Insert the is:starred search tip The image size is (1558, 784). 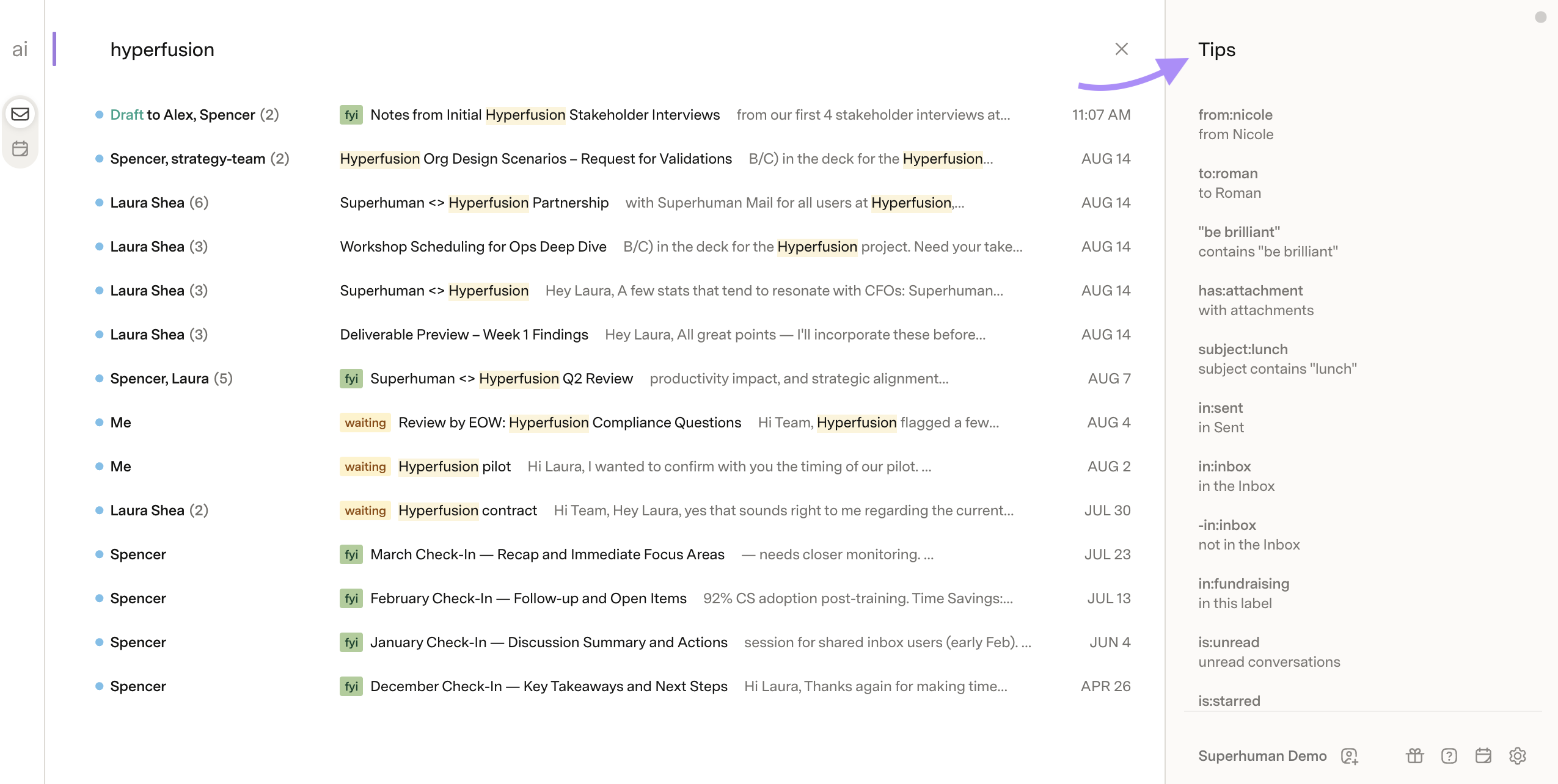1229,701
